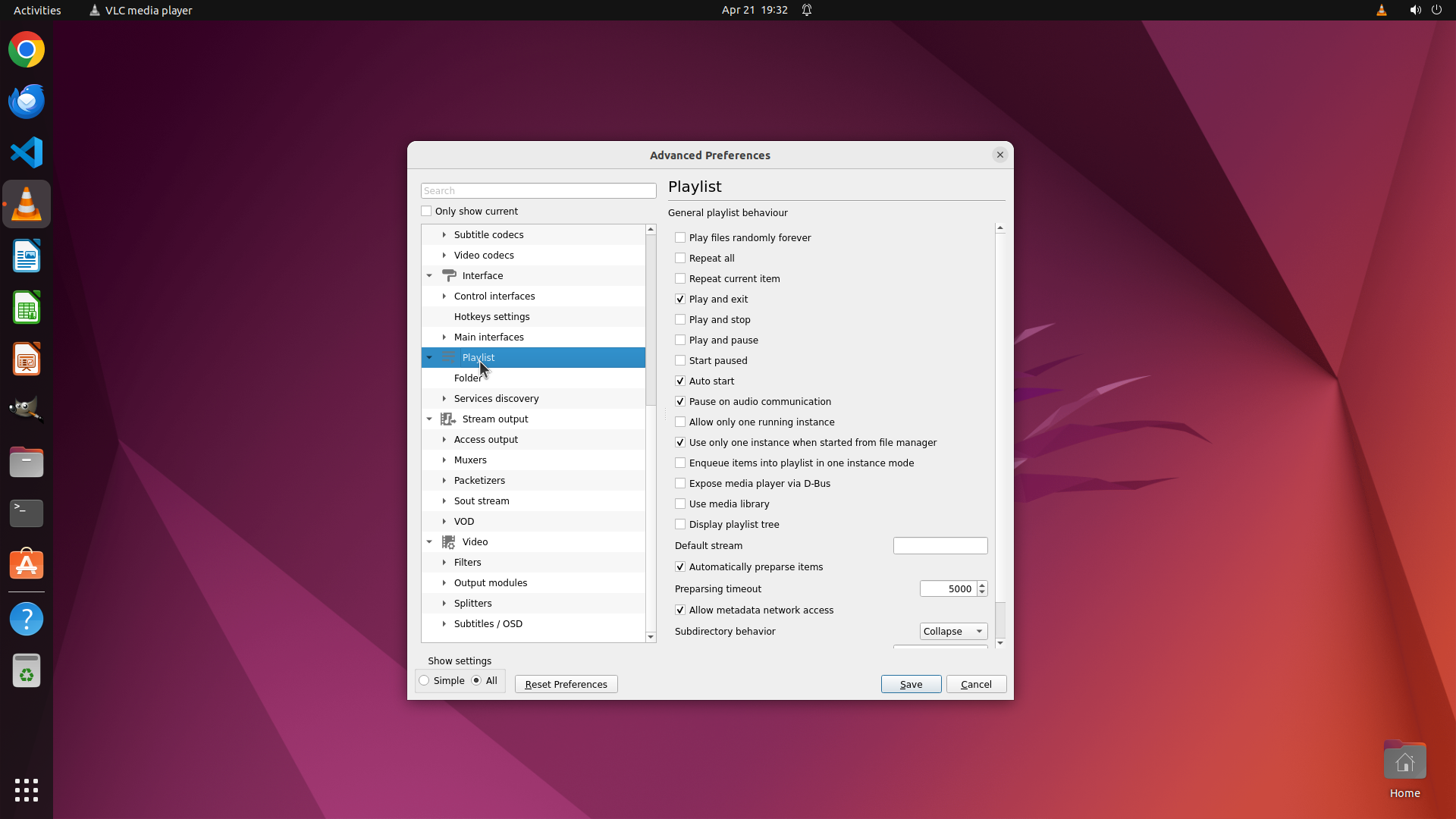Click the VLC cone icon in dock
The width and height of the screenshot is (1456, 819).
point(27,204)
